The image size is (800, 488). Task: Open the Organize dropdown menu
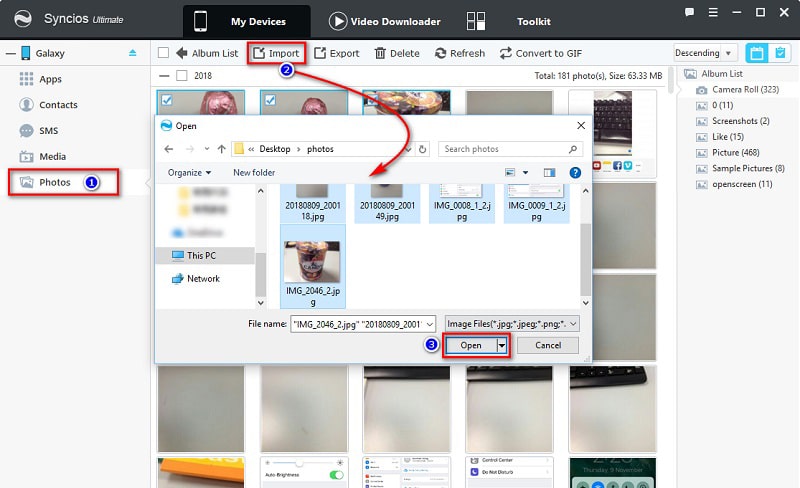coord(189,172)
